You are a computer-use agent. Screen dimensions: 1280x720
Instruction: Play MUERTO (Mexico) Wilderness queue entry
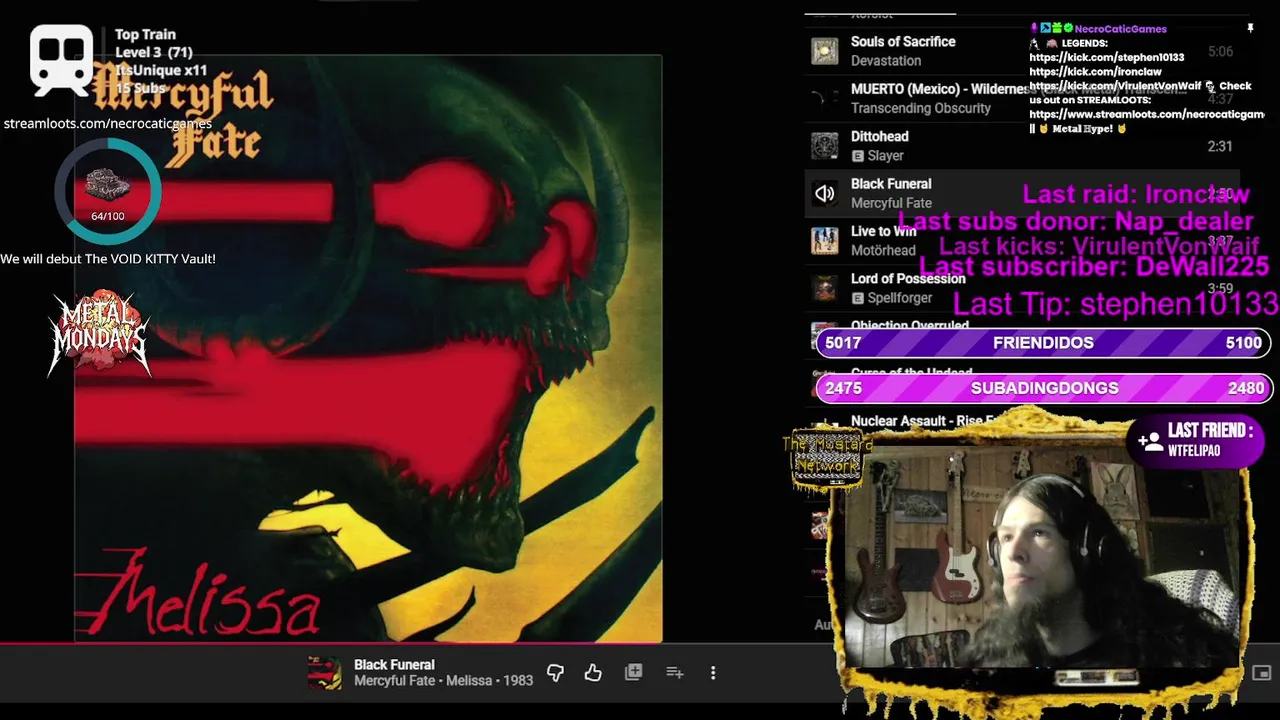(x=1022, y=98)
